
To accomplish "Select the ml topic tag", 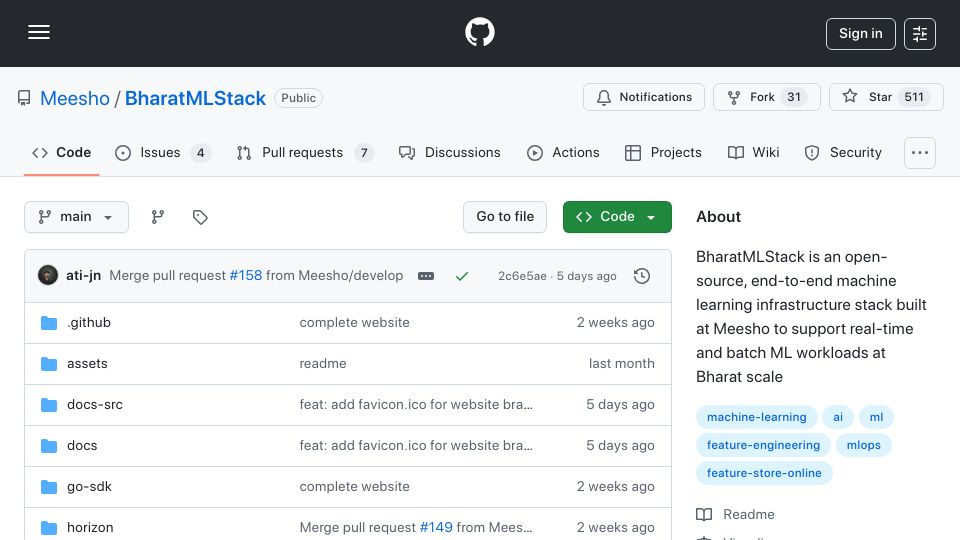I will click(x=876, y=417).
